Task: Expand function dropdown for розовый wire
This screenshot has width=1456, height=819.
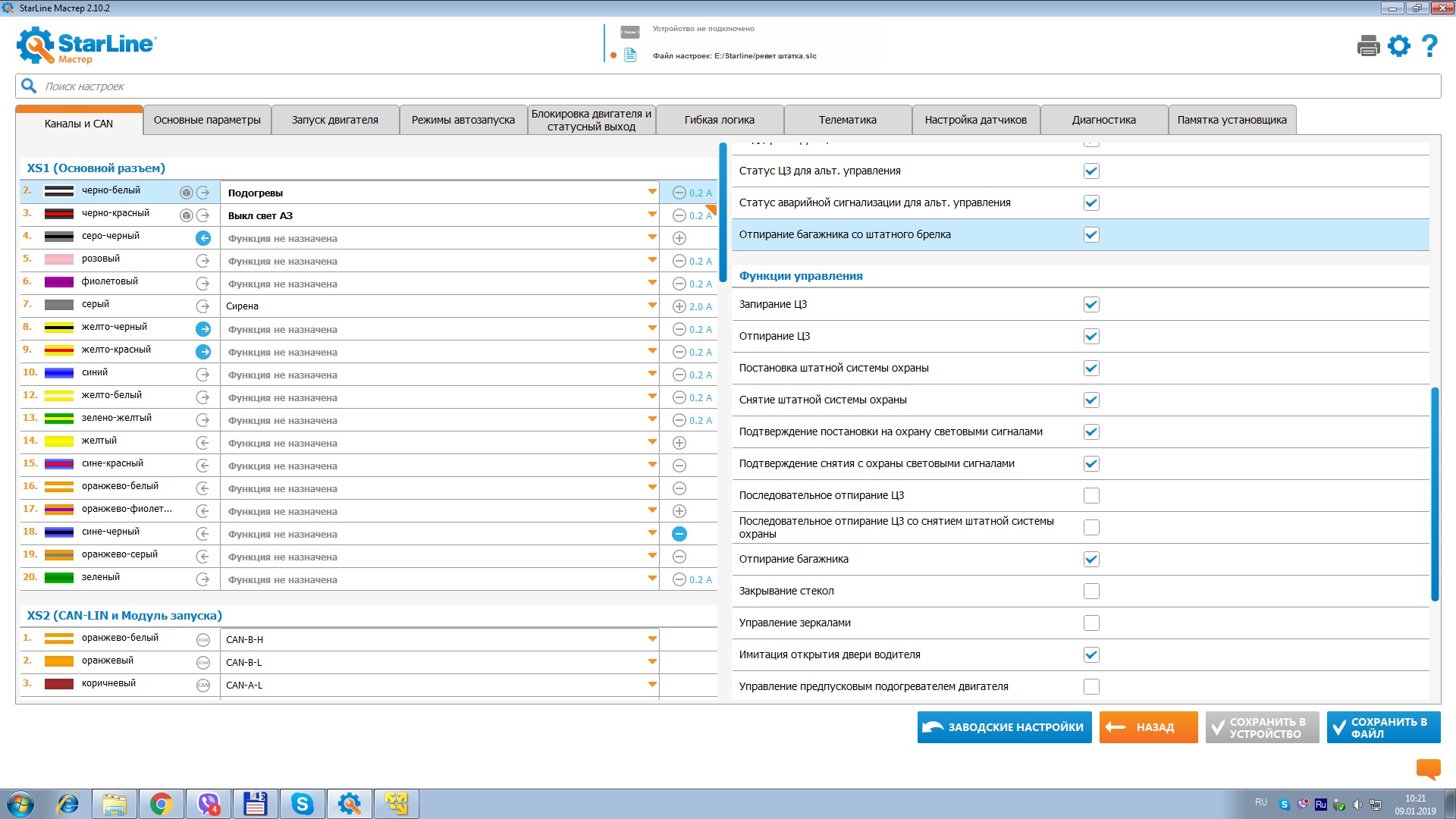Action: click(x=652, y=260)
